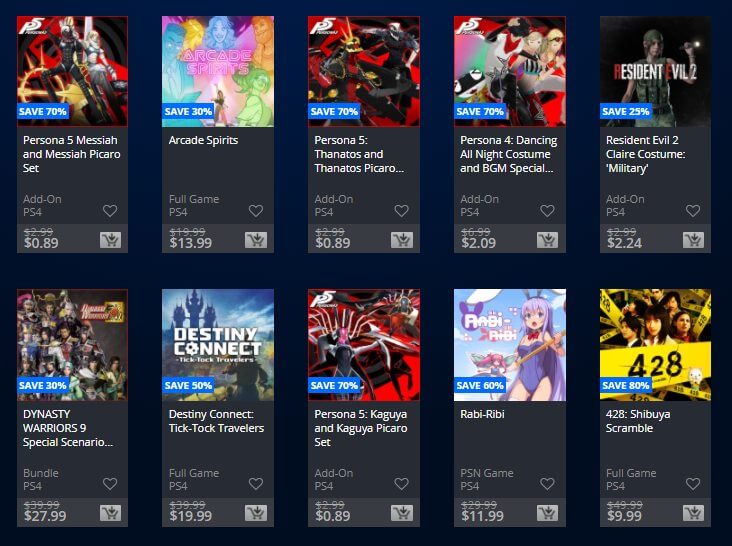The image size is (732, 546).
Task: Add Persona 5 Messiah set to cart
Action: pos(110,240)
